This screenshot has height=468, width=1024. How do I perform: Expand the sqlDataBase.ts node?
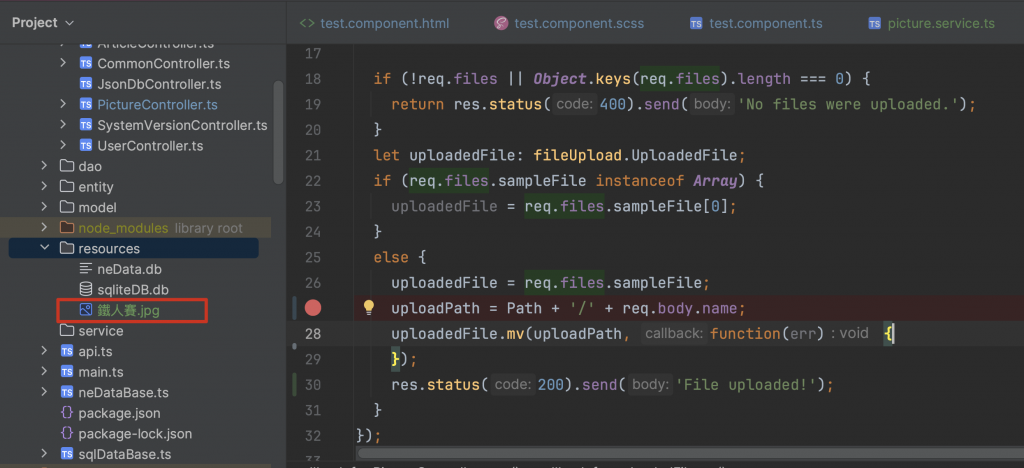pos(44,454)
